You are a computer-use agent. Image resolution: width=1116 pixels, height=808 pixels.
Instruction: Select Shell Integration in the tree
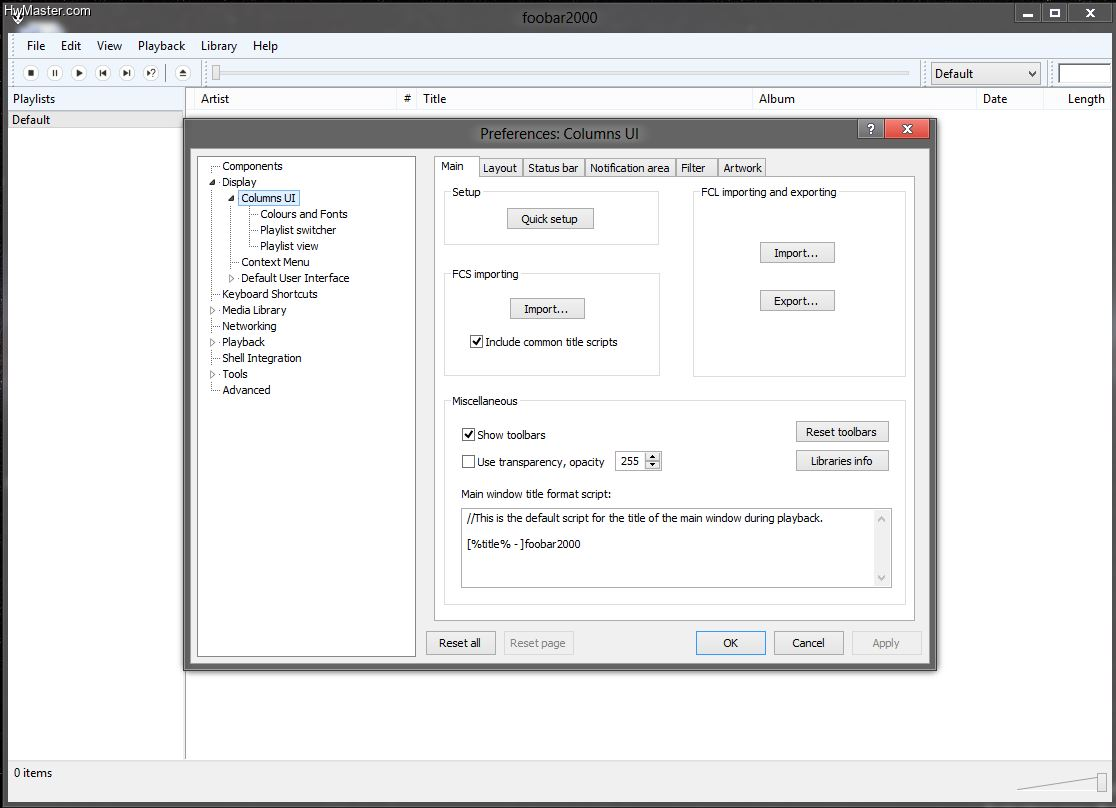coord(262,358)
